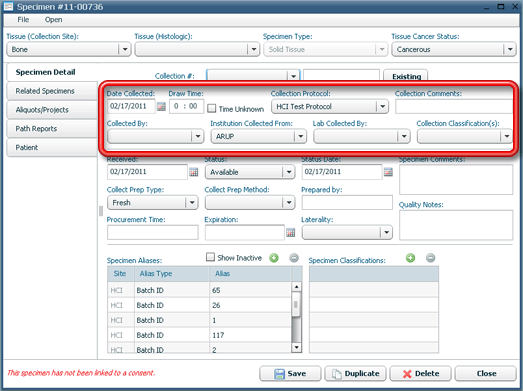The width and height of the screenshot is (523, 391).
Task: Expand Collect Prep Type dropdown
Action: 192,203
